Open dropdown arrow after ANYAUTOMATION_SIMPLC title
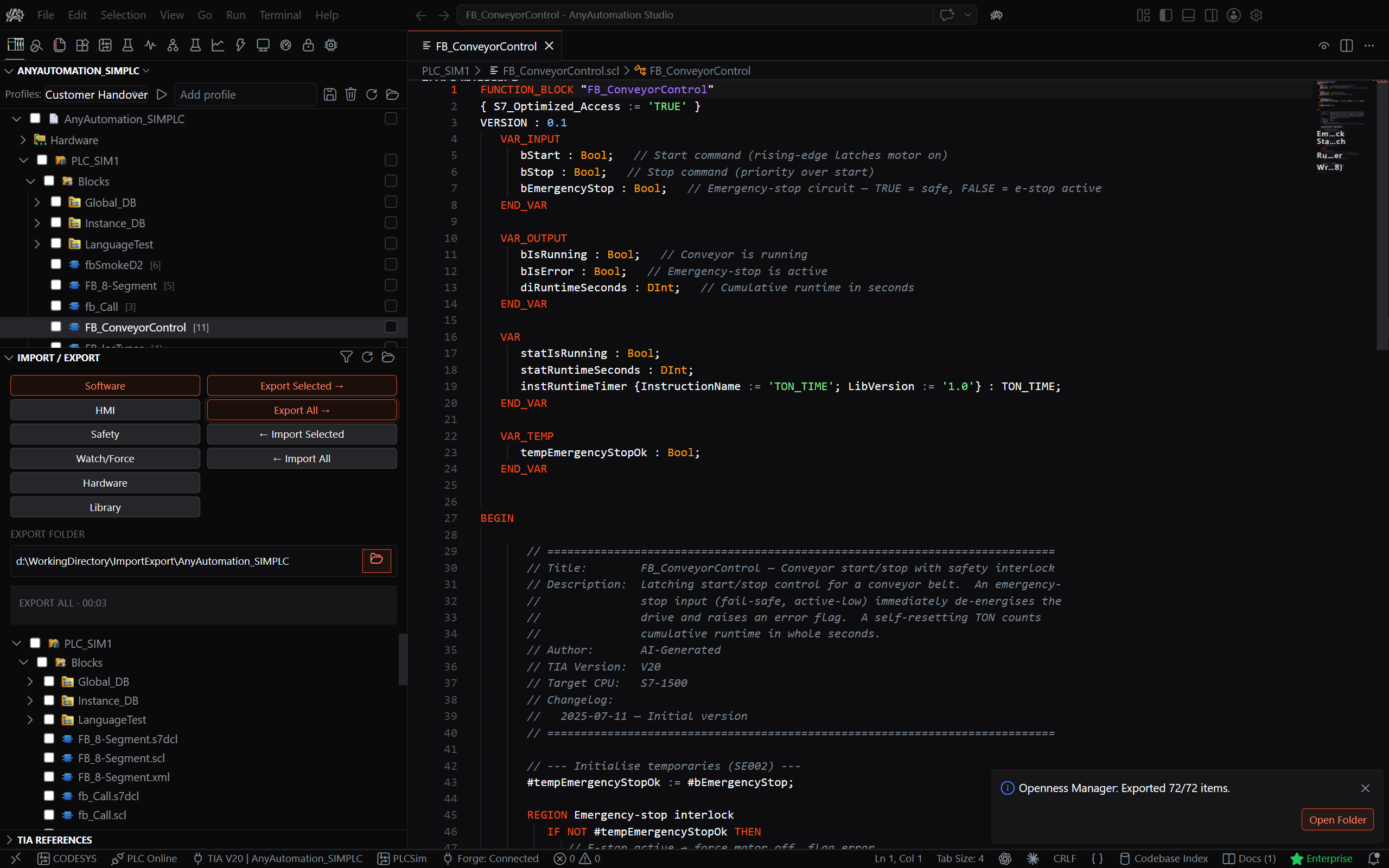The width and height of the screenshot is (1389, 868). 146,71
